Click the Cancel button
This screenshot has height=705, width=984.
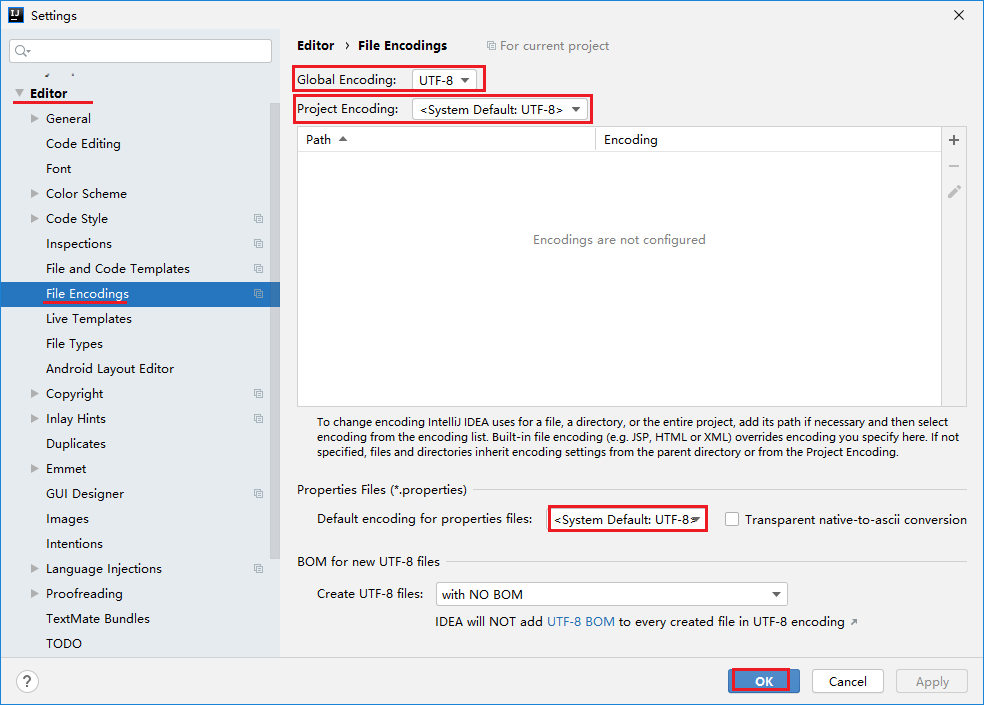coord(847,681)
